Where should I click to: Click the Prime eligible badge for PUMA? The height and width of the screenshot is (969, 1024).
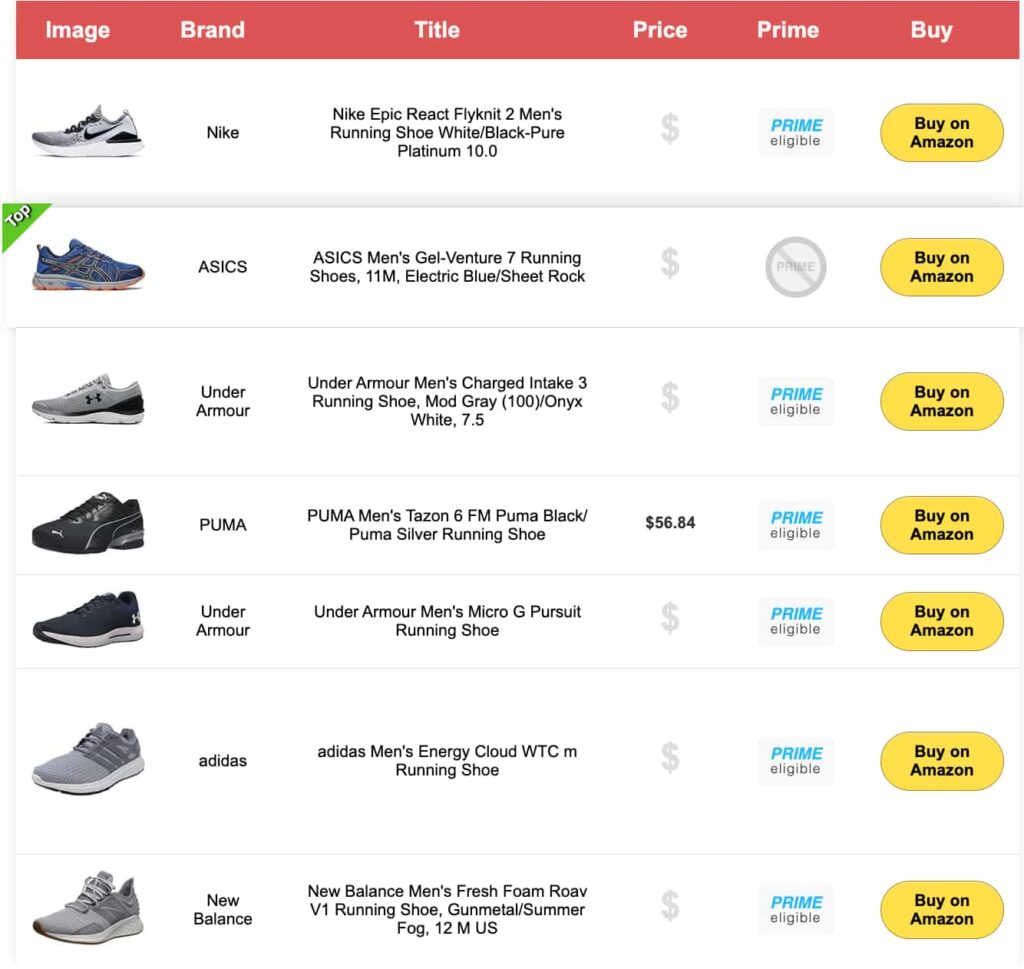[x=795, y=525]
